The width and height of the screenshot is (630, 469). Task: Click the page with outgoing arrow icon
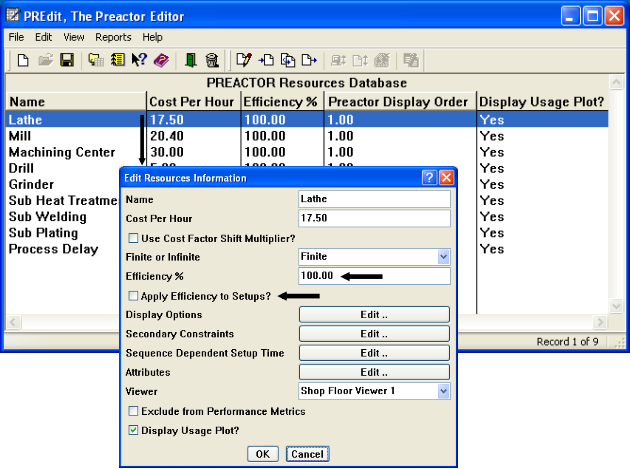click(x=309, y=60)
